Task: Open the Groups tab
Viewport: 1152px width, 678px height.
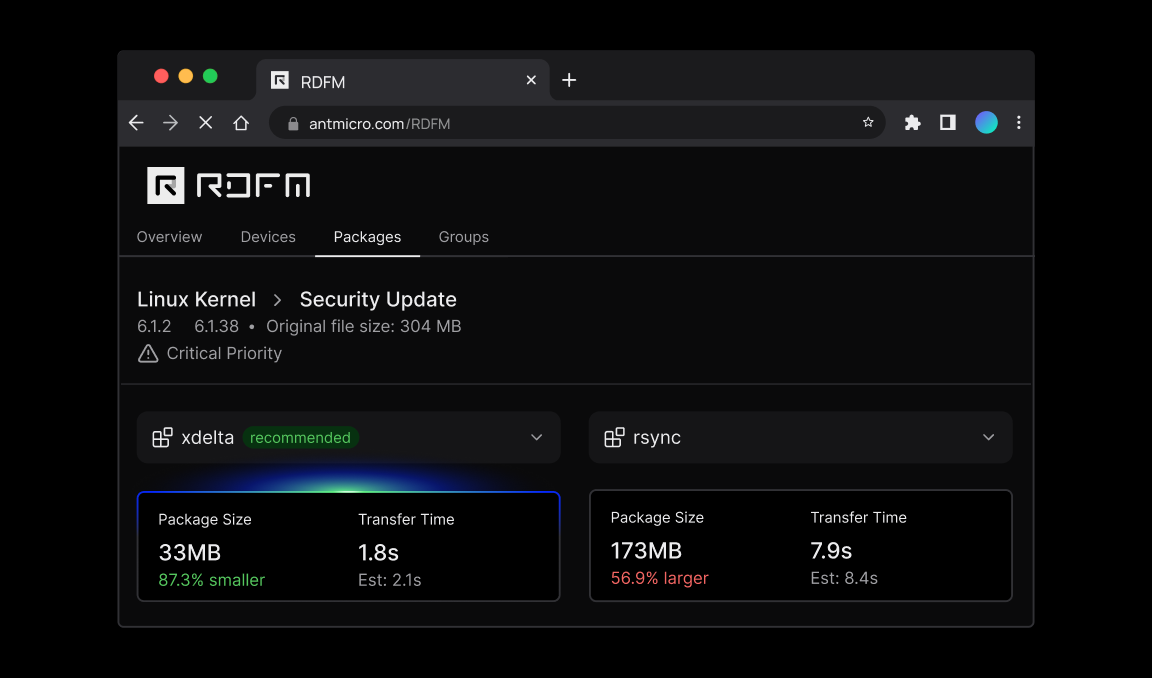Action: 463,237
